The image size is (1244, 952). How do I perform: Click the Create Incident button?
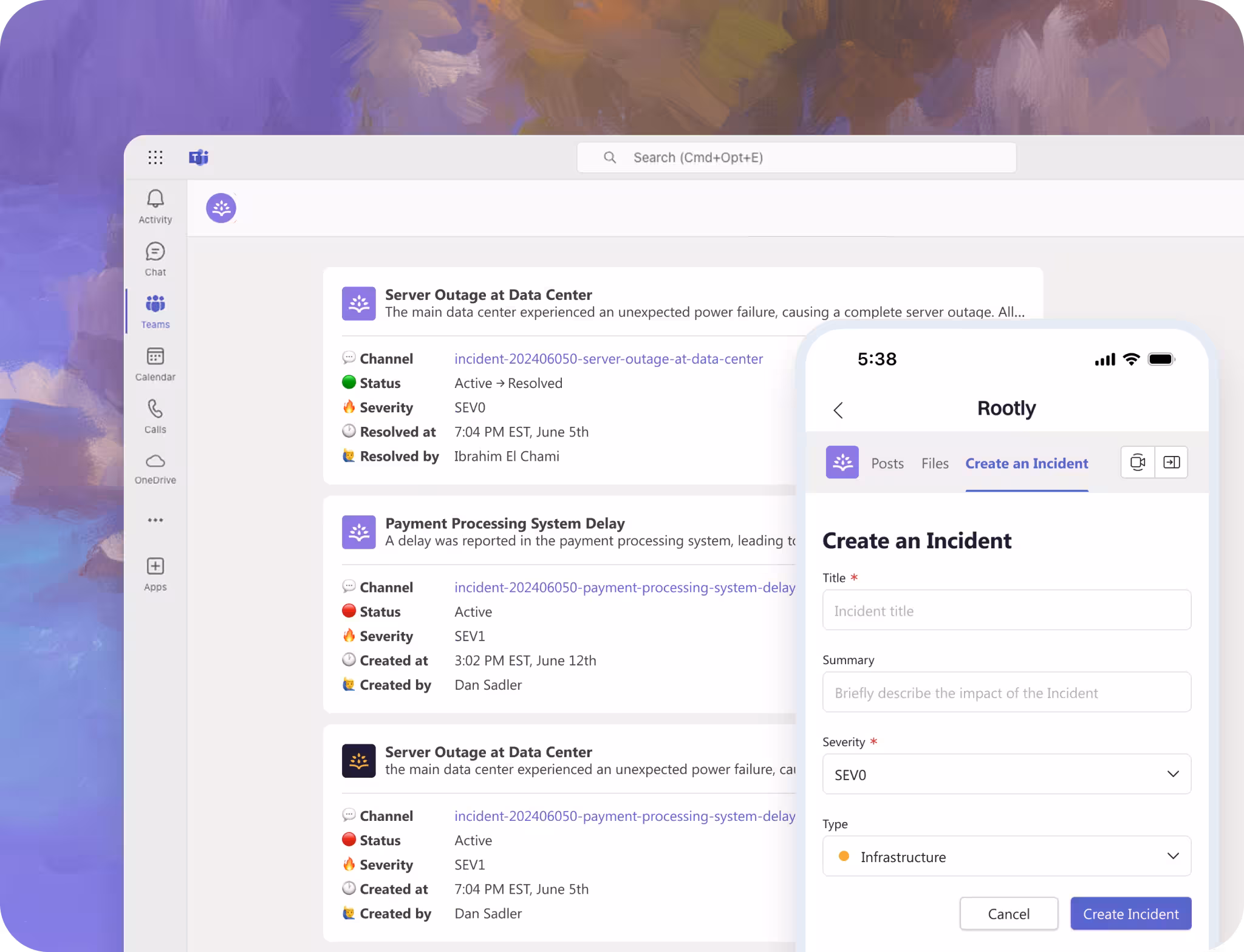1130,914
